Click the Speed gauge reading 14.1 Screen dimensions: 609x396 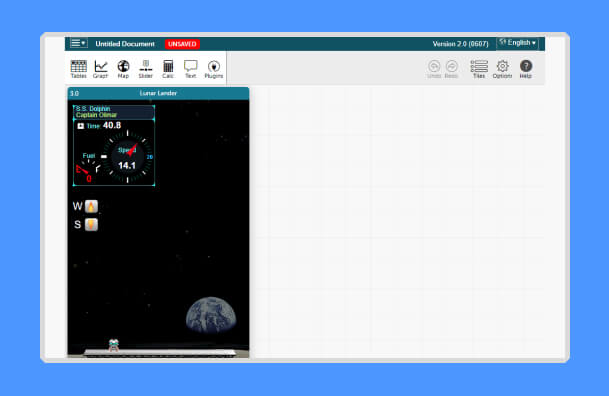tap(127, 157)
